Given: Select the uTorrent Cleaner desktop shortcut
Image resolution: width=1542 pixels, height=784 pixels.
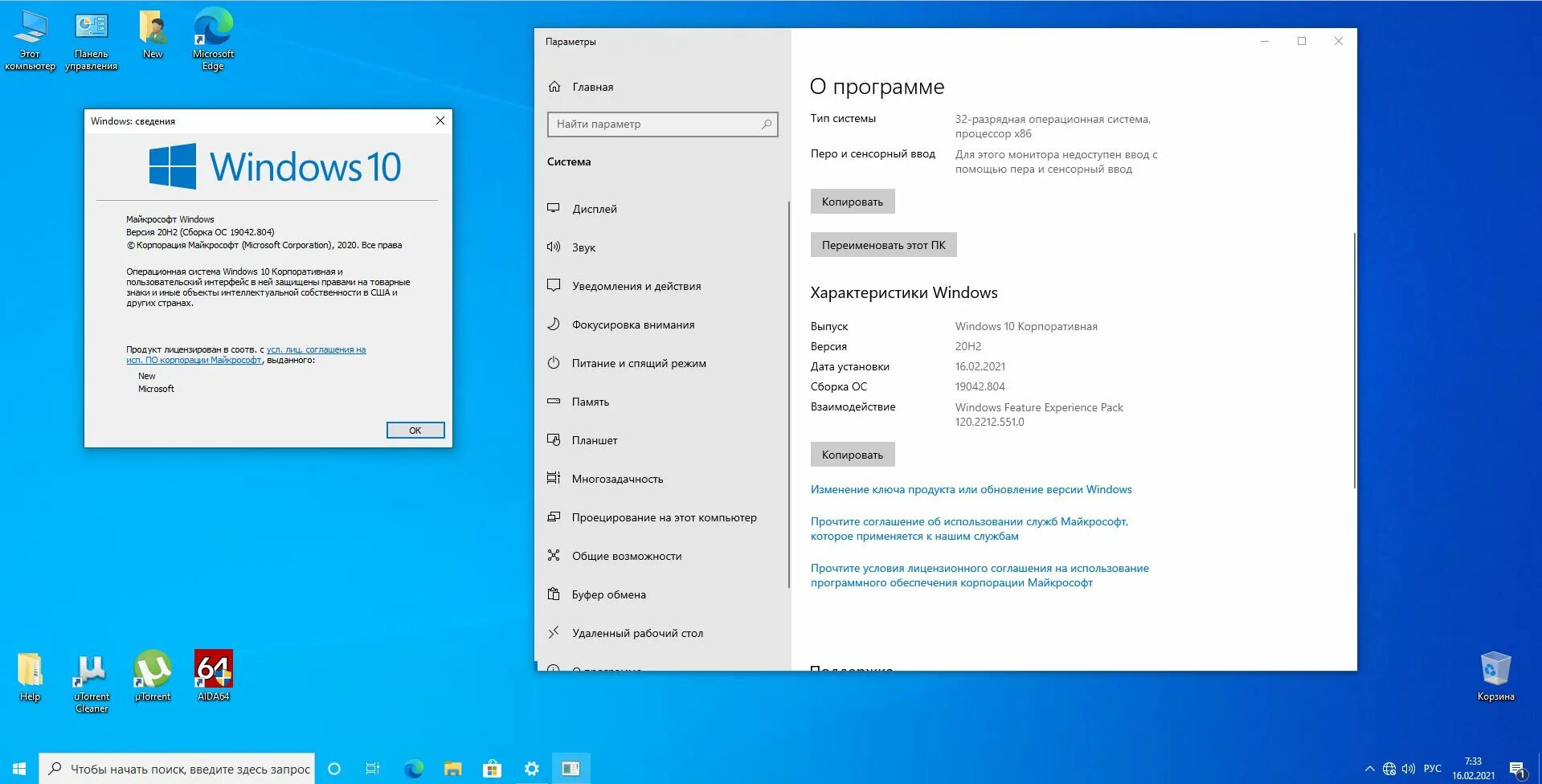Looking at the screenshot, I should [x=92, y=683].
